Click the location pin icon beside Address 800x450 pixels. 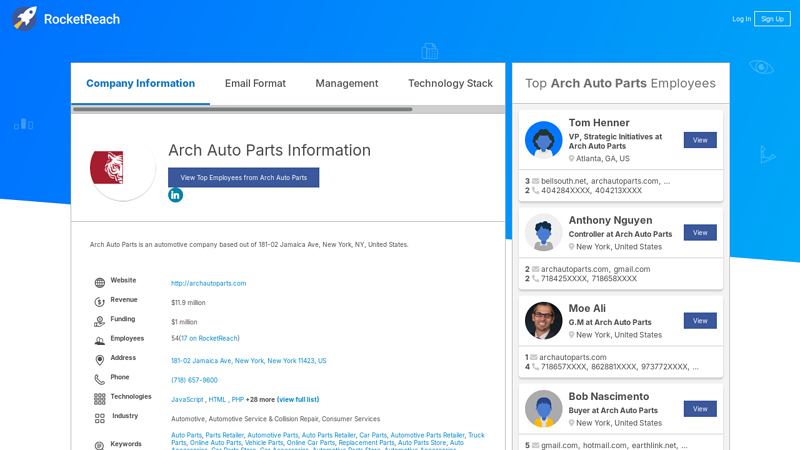[99, 360]
